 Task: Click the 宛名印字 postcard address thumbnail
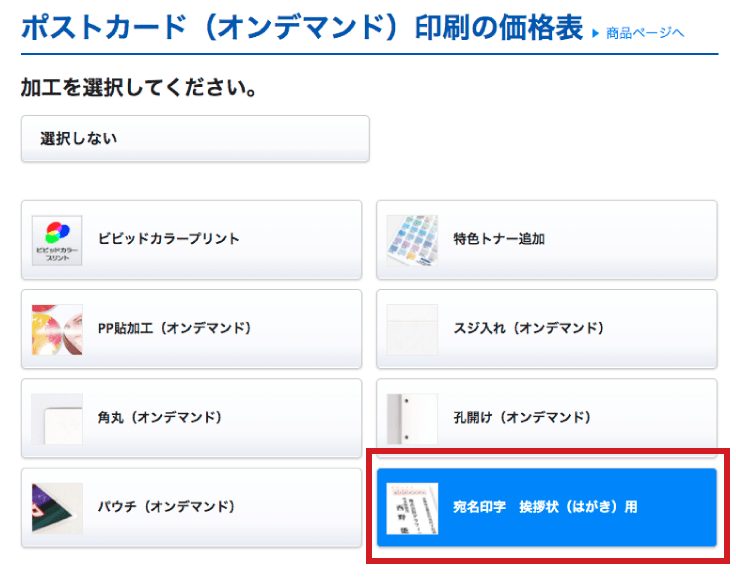[412, 507]
